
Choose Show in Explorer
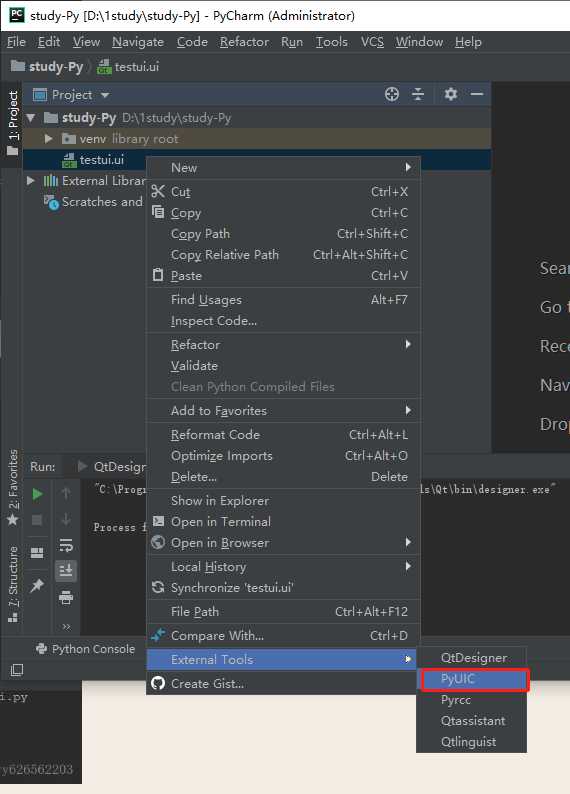click(x=283, y=500)
